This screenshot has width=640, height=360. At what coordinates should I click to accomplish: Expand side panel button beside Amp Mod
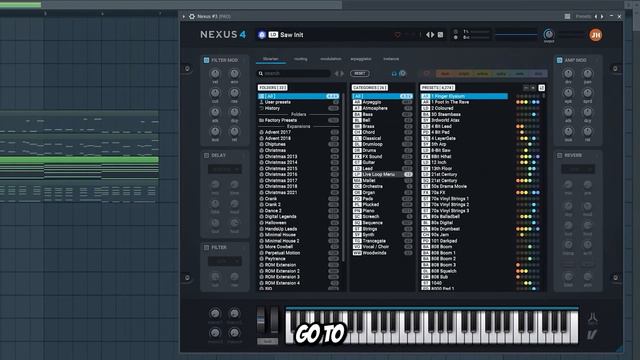pyautogui.click(x=615, y=69)
